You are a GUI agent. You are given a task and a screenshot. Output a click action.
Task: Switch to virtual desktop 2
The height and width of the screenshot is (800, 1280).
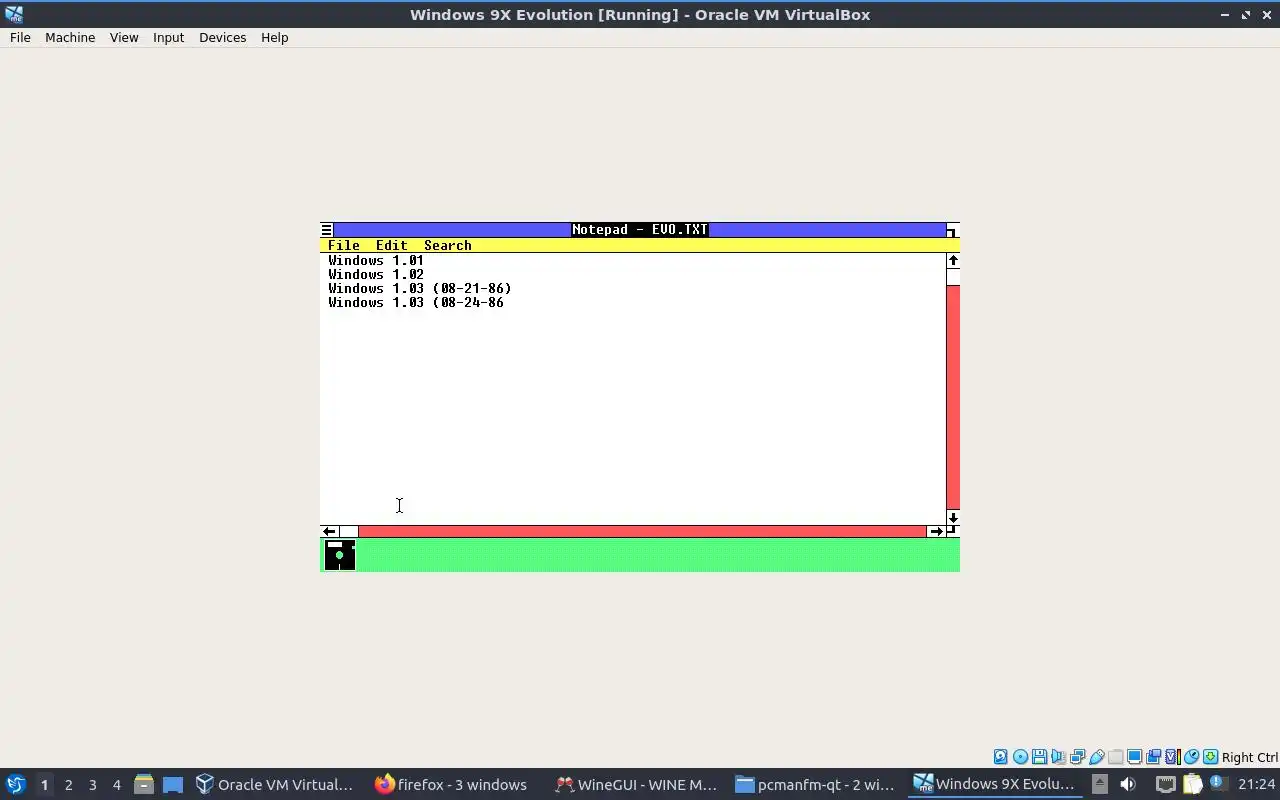(x=69, y=784)
